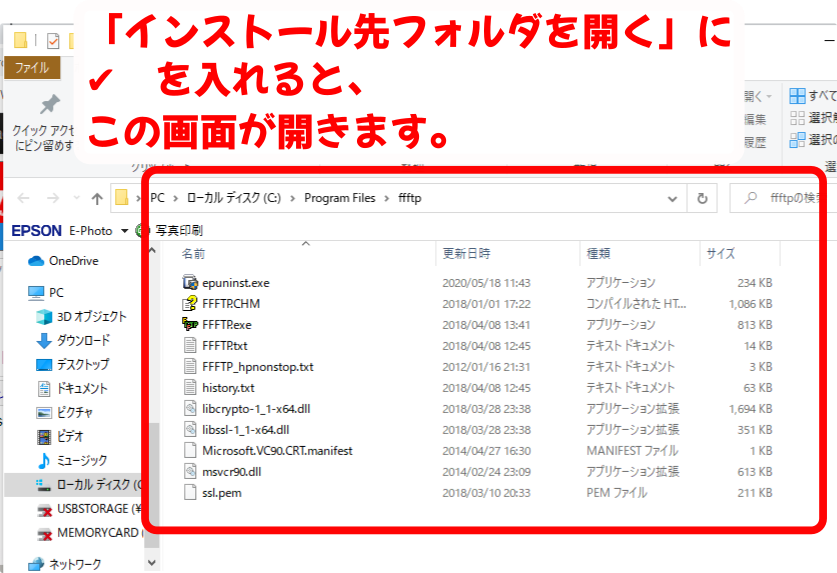Open 3D オブジェクト folder in sidebar
The image size is (837, 573).
[81, 316]
